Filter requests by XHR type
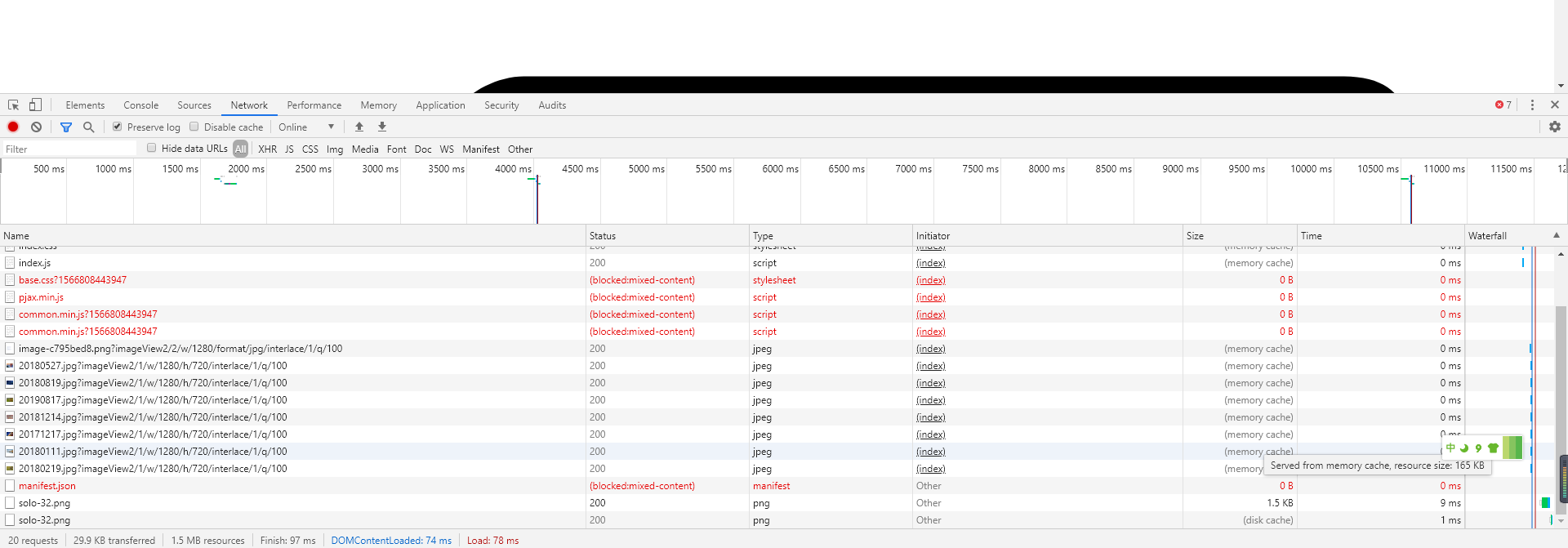Screen dimensions: 1568x548 click(267, 149)
